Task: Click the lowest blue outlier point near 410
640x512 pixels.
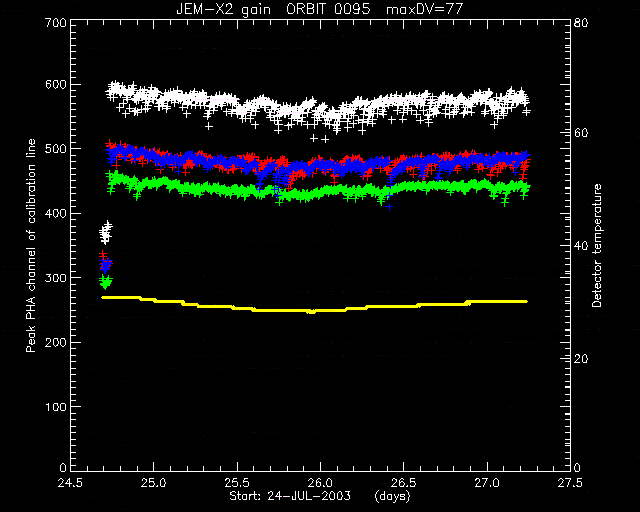Action: coord(389,207)
